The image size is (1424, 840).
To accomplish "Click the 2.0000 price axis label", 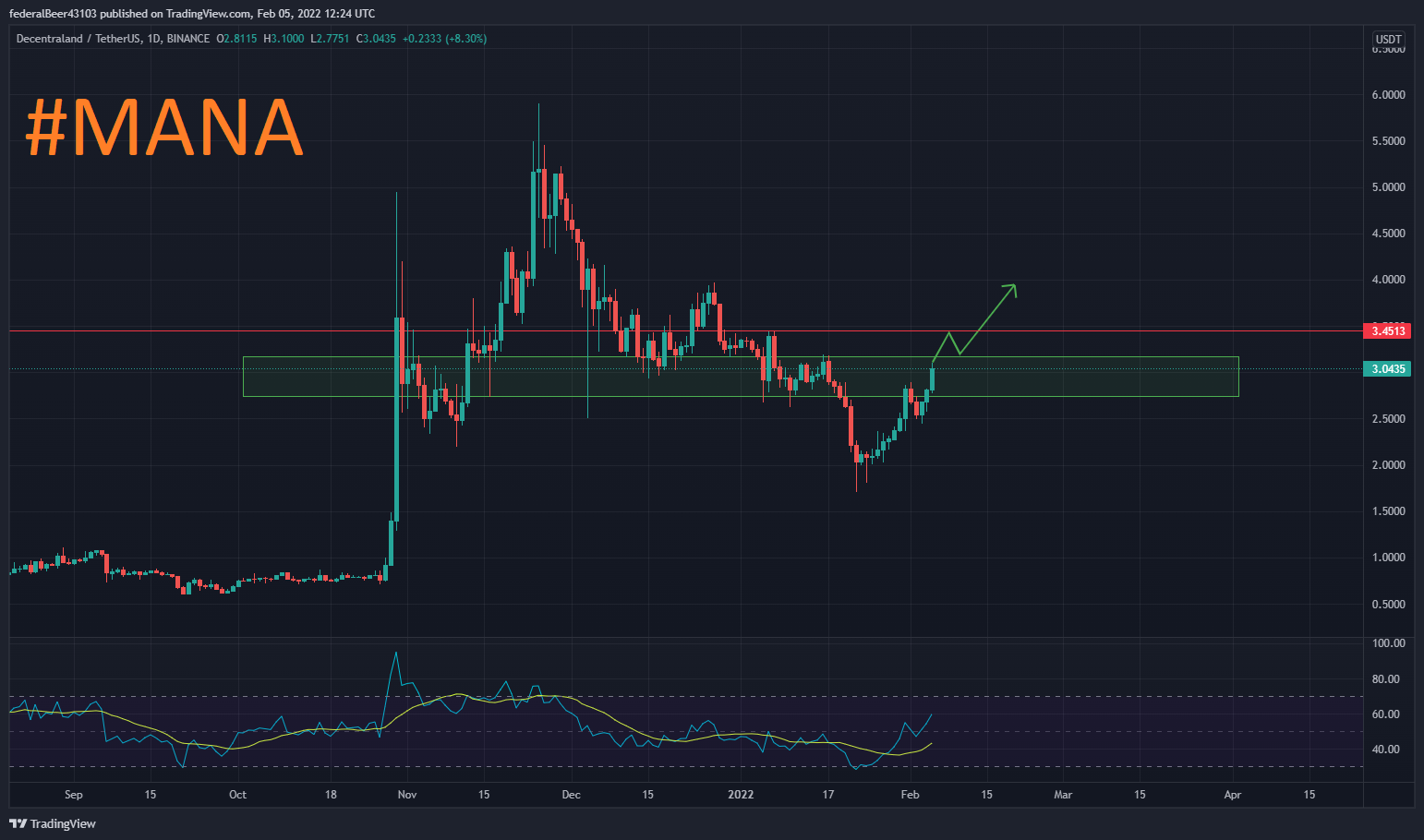I will 1389,465.
